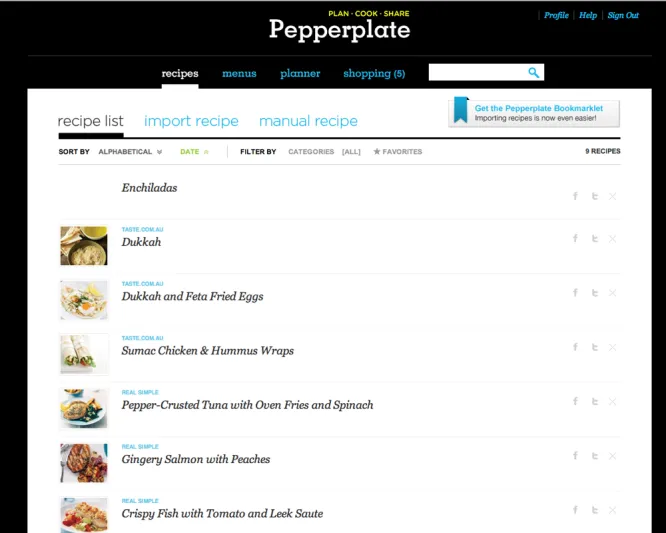Switch to the import recipe tab
This screenshot has width=666, height=533.
[191, 121]
